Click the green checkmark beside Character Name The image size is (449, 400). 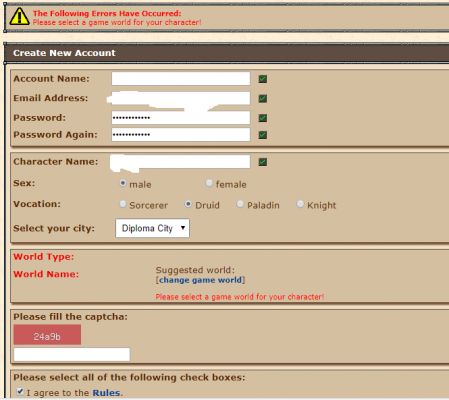point(263,162)
